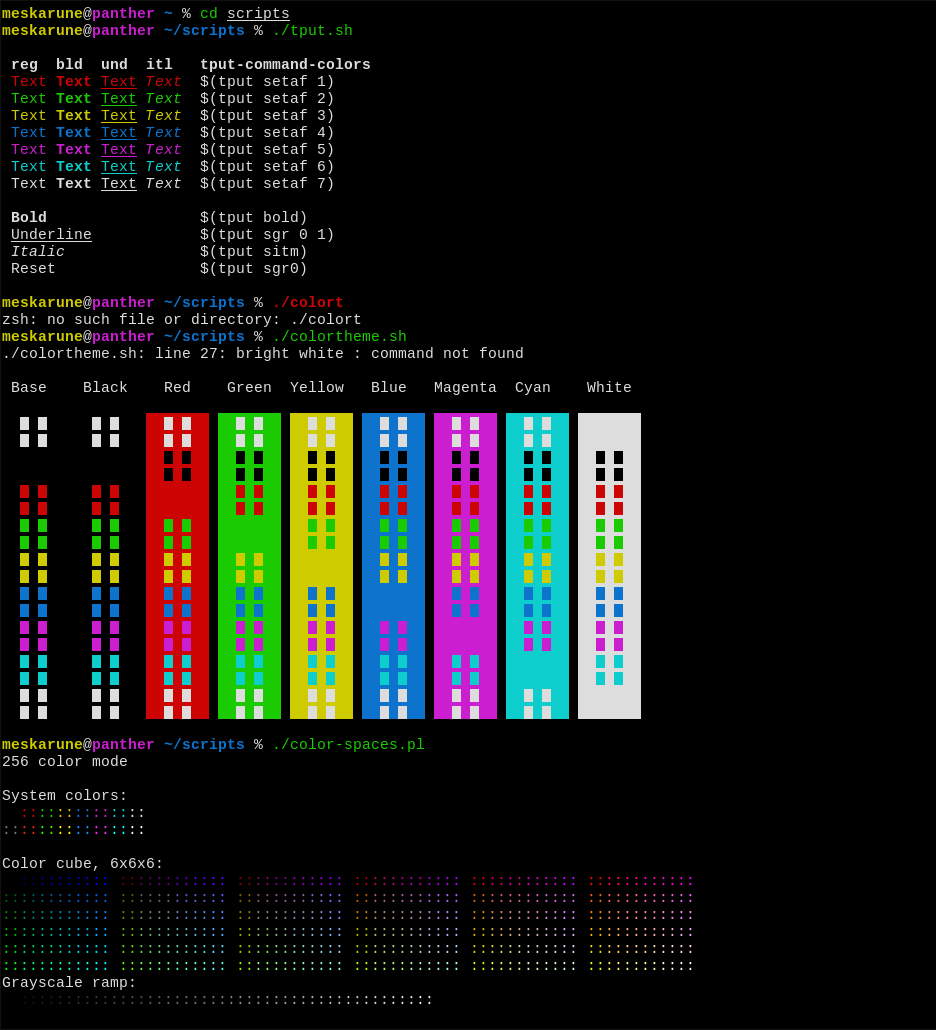Select the Black column swatch blocks
This screenshot has width=936, height=1030.
click(105, 565)
